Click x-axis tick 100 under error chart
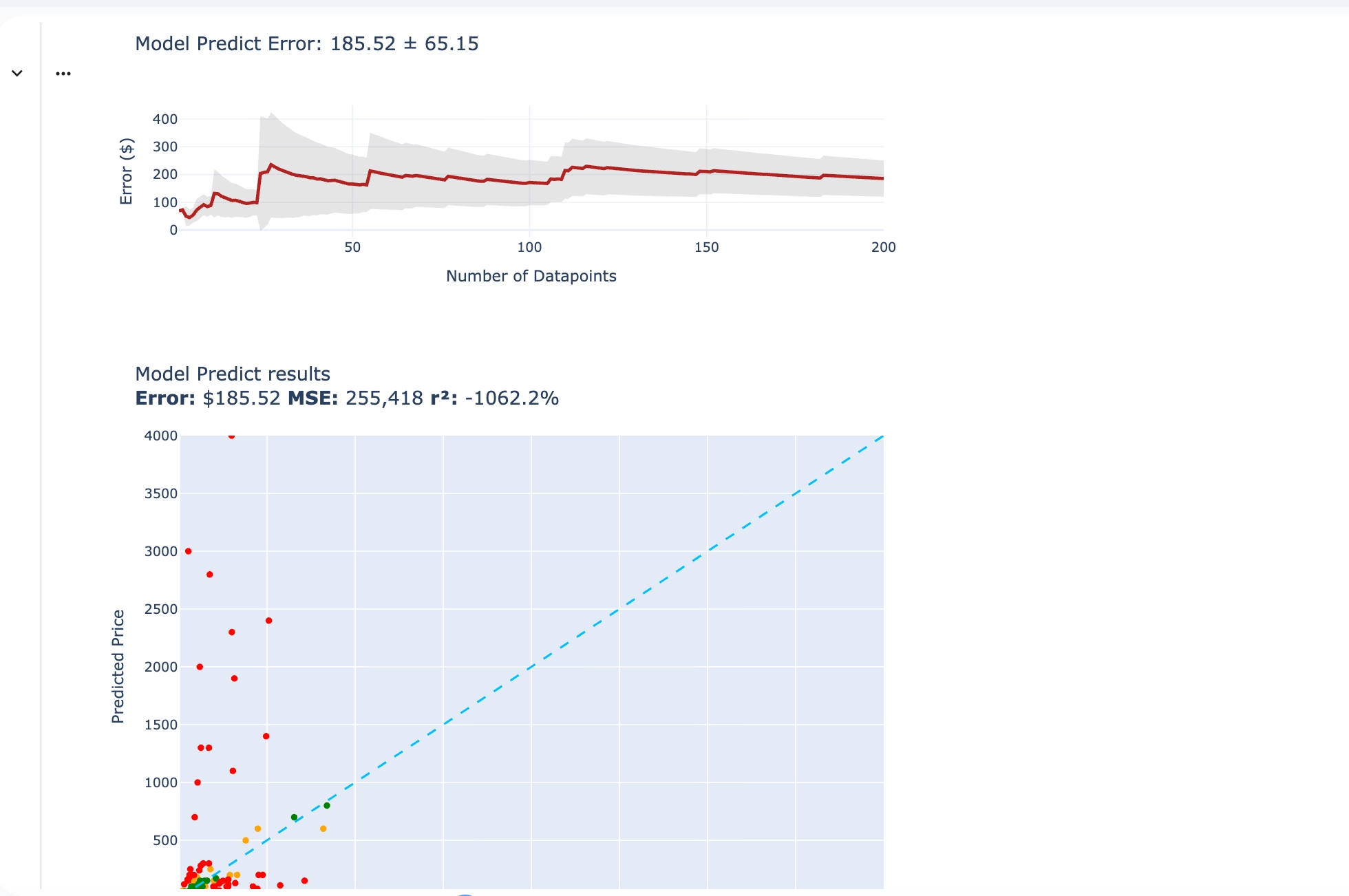The width and height of the screenshot is (1349, 896). (x=529, y=247)
